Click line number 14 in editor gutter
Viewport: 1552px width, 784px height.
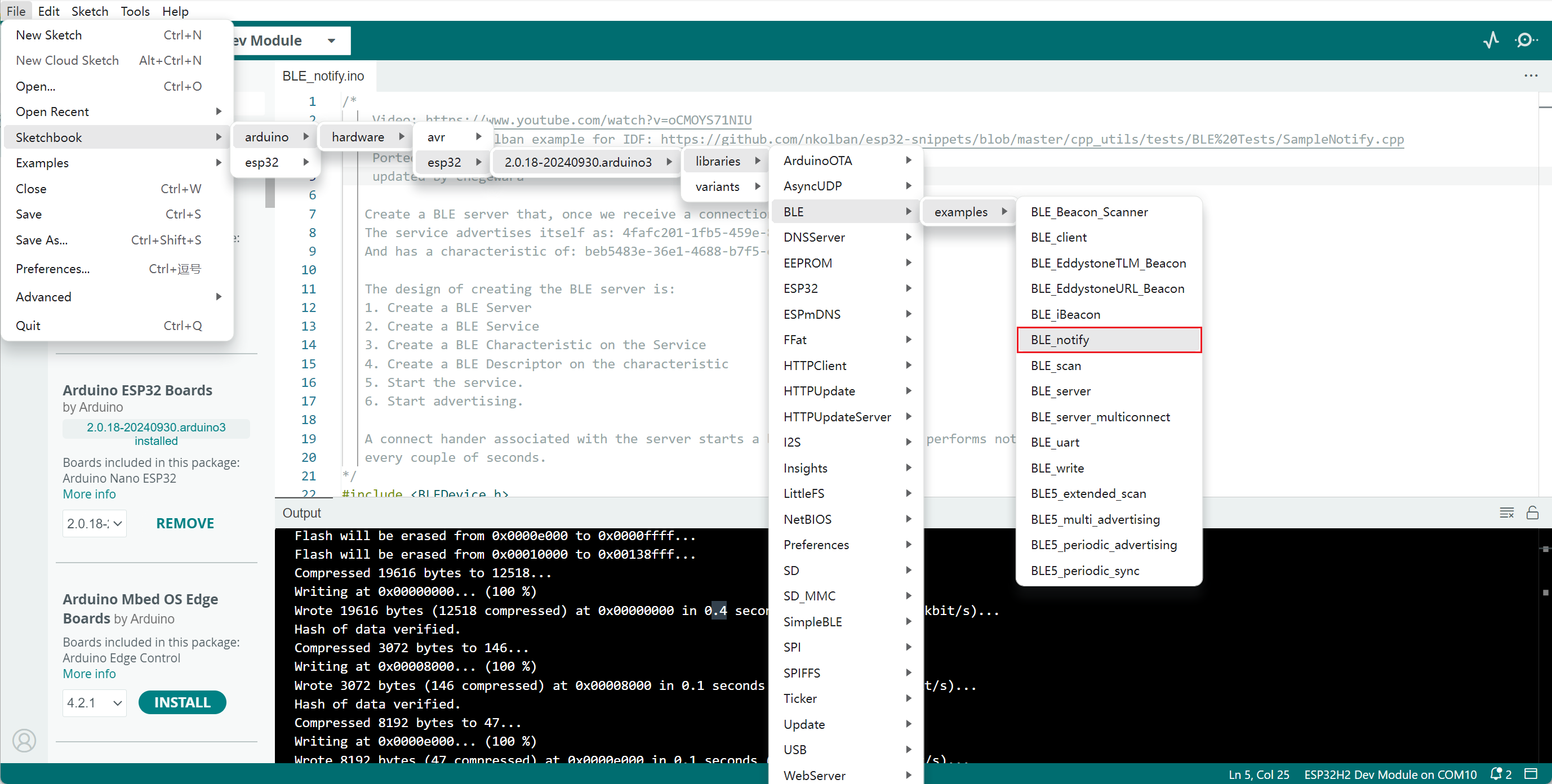[309, 345]
